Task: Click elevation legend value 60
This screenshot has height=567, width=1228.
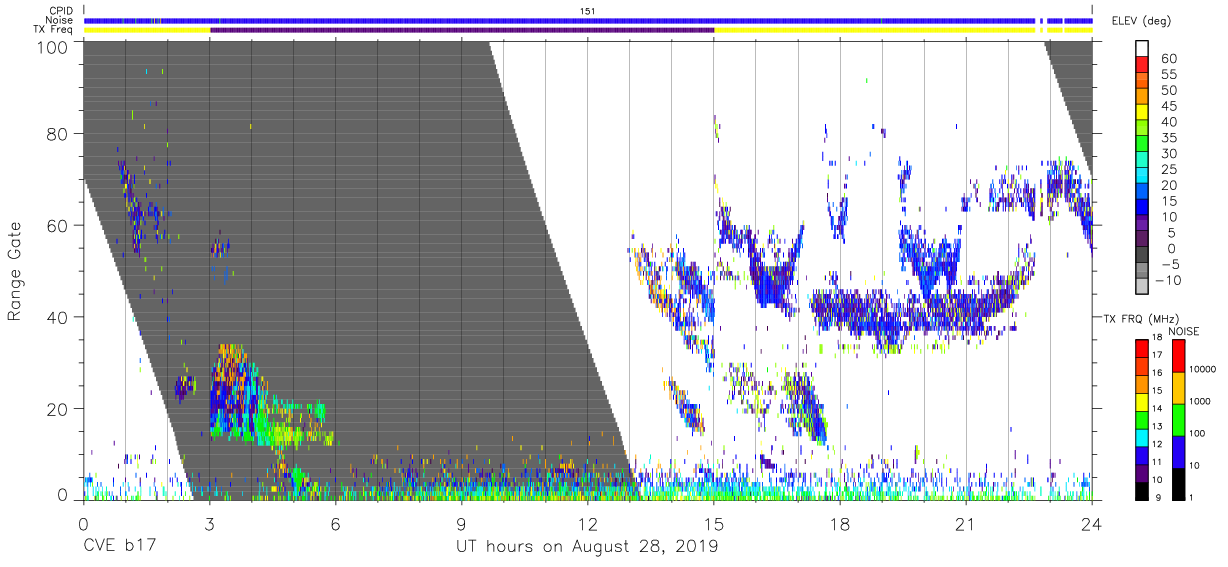Action: 1168,59
